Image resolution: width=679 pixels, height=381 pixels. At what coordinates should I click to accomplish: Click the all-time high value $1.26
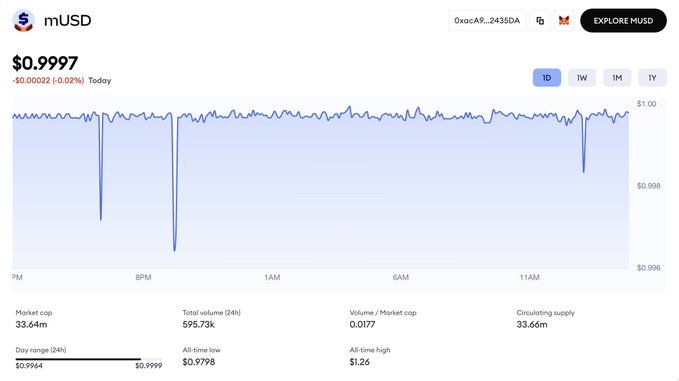click(x=359, y=362)
